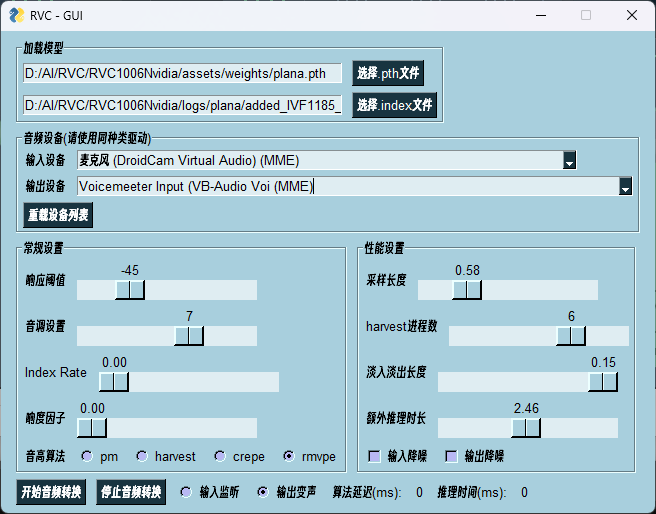This screenshot has height=514, width=656.
Task: Focus the .index file path field
Action: tap(182, 105)
